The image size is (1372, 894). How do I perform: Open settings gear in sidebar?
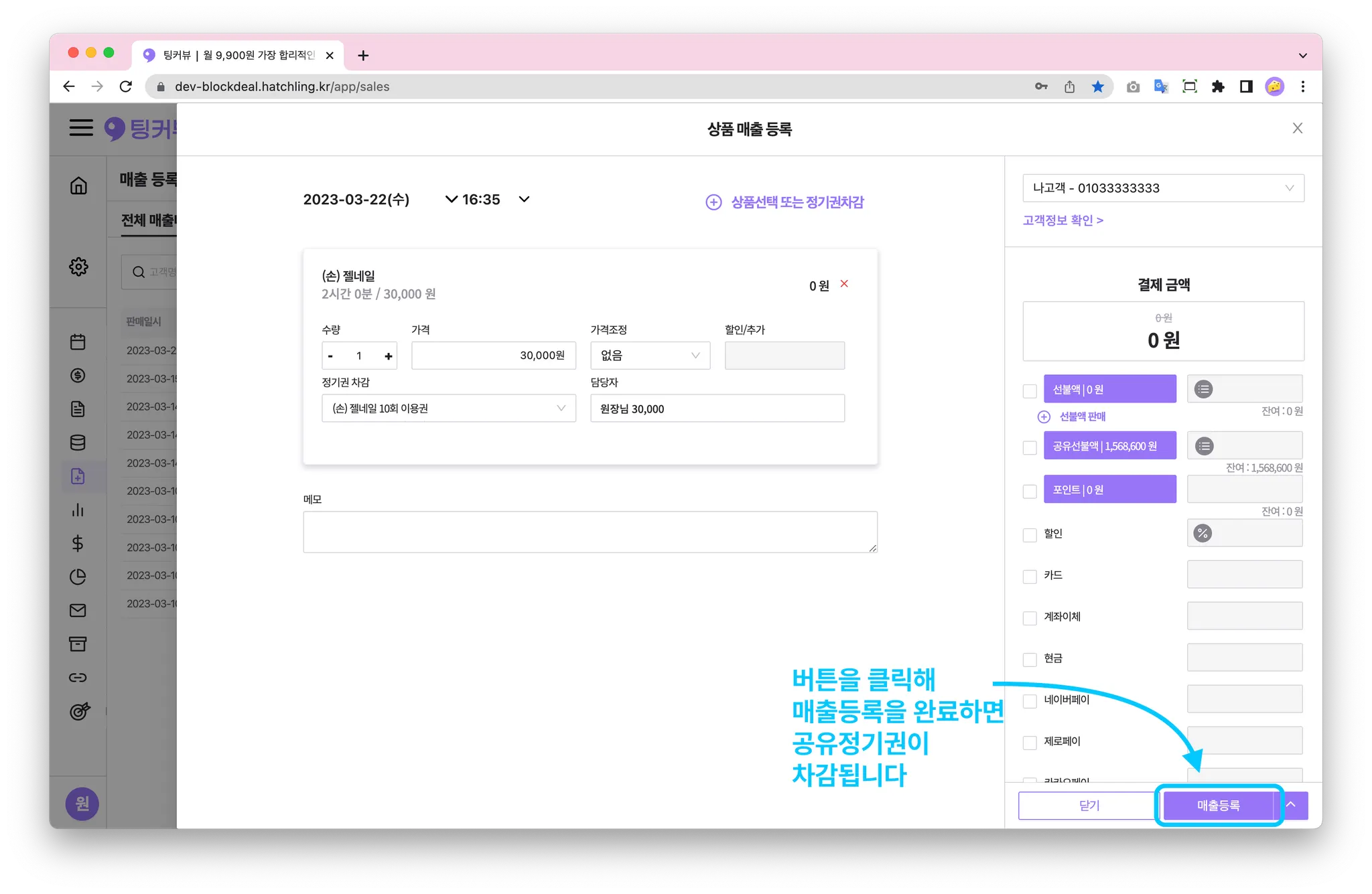pos(78,267)
